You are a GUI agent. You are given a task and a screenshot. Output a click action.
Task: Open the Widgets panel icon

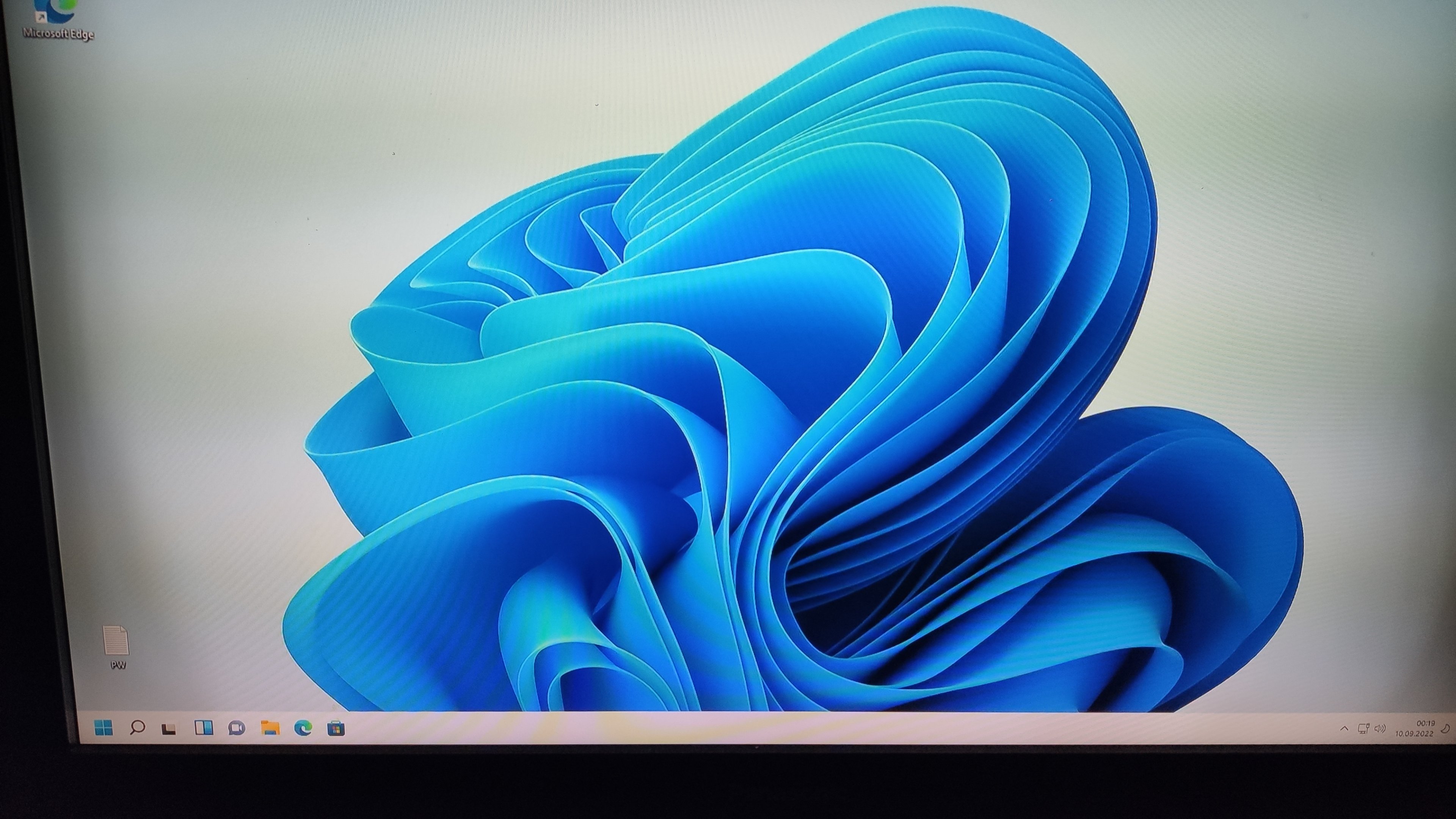[204, 728]
